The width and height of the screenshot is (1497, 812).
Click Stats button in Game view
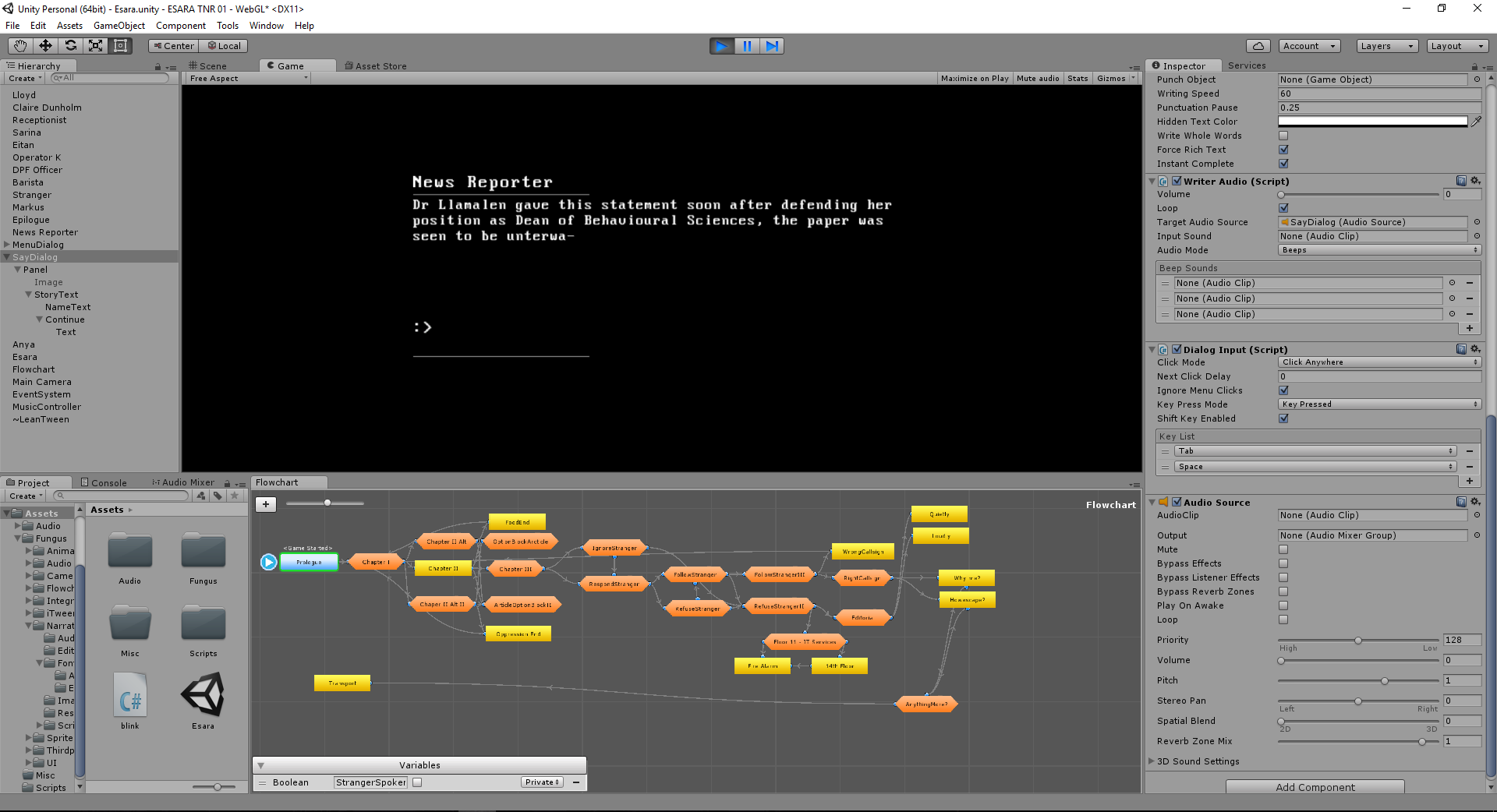[x=1078, y=78]
